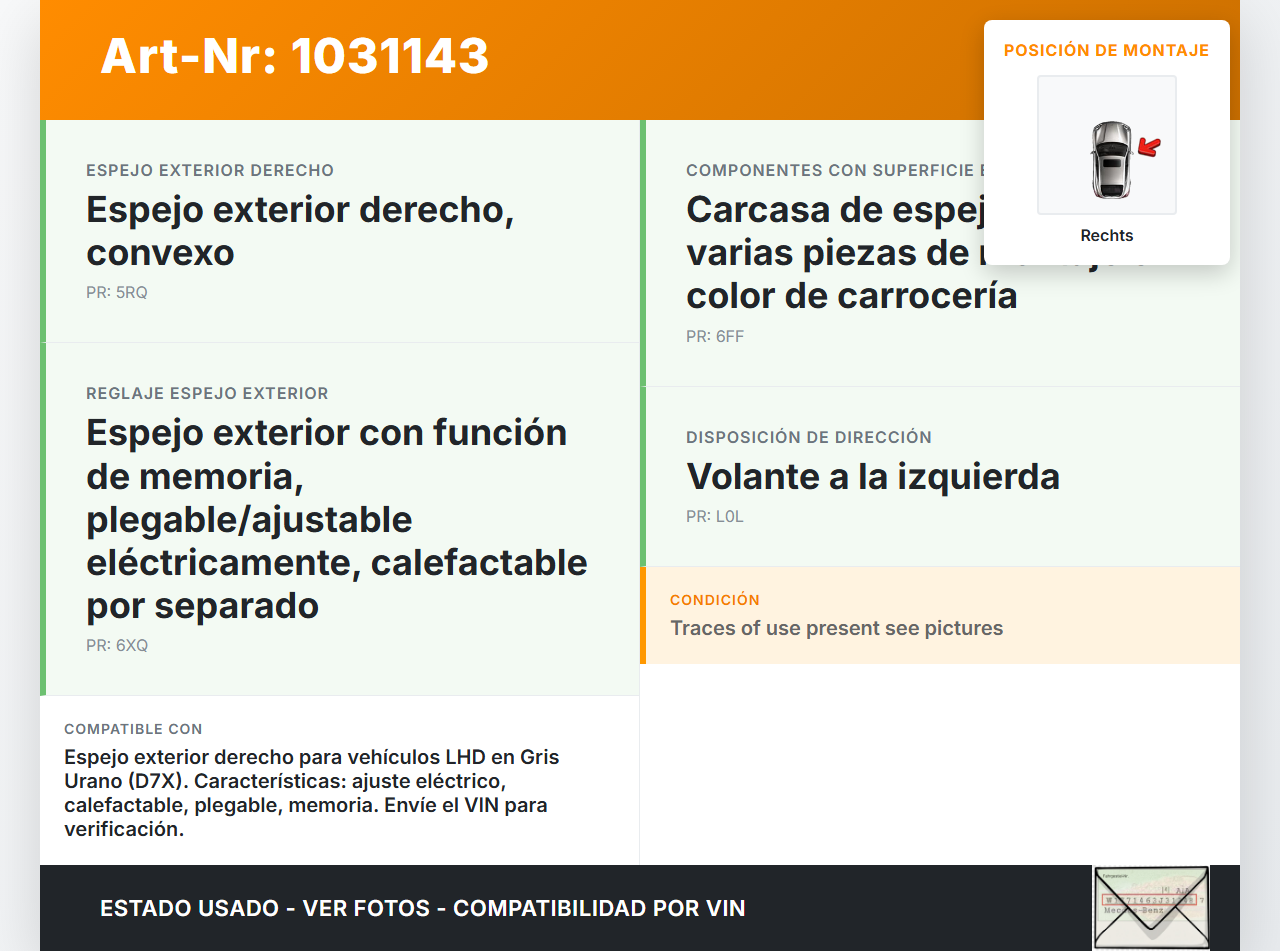Click the POSICIÓN DE MONTAJE label
This screenshot has width=1280, height=952.
(1107, 50)
